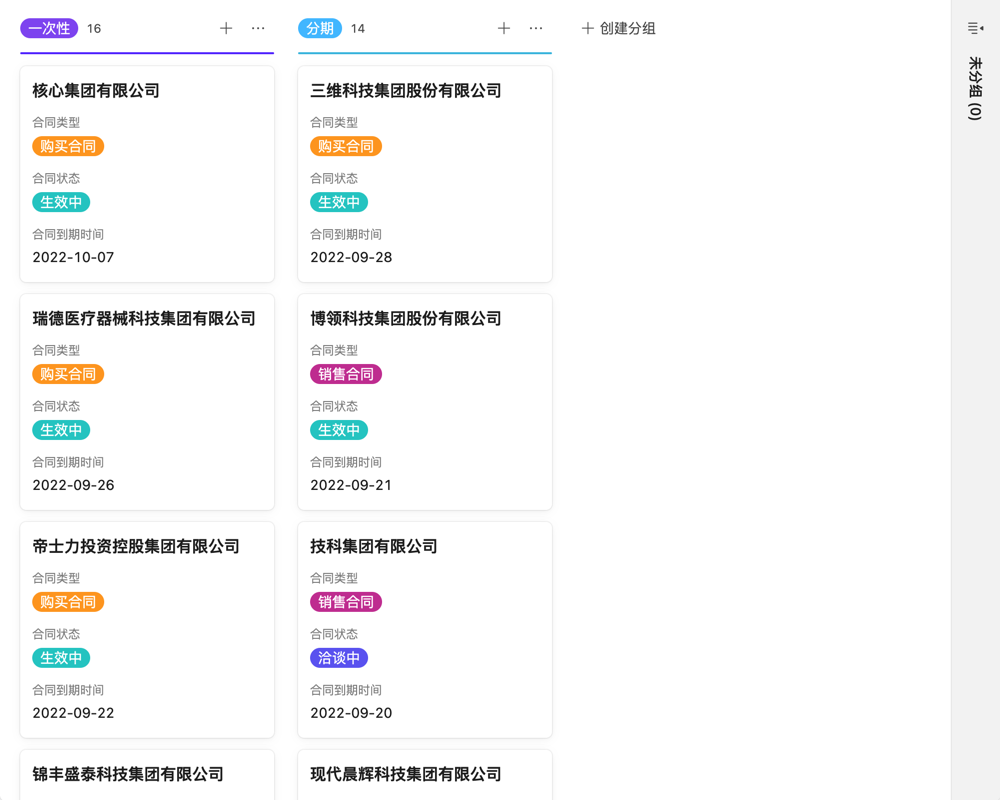Viewport: 1000px width, 800px height.
Task: Click the plus icon beside 创建分组
Action: [x=587, y=28]
